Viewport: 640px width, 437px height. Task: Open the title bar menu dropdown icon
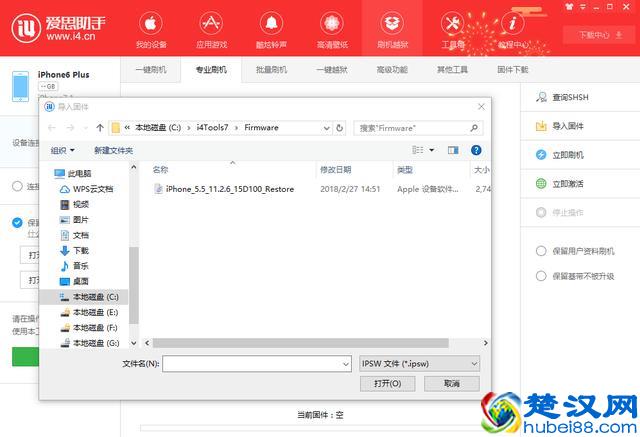point(582,7)
